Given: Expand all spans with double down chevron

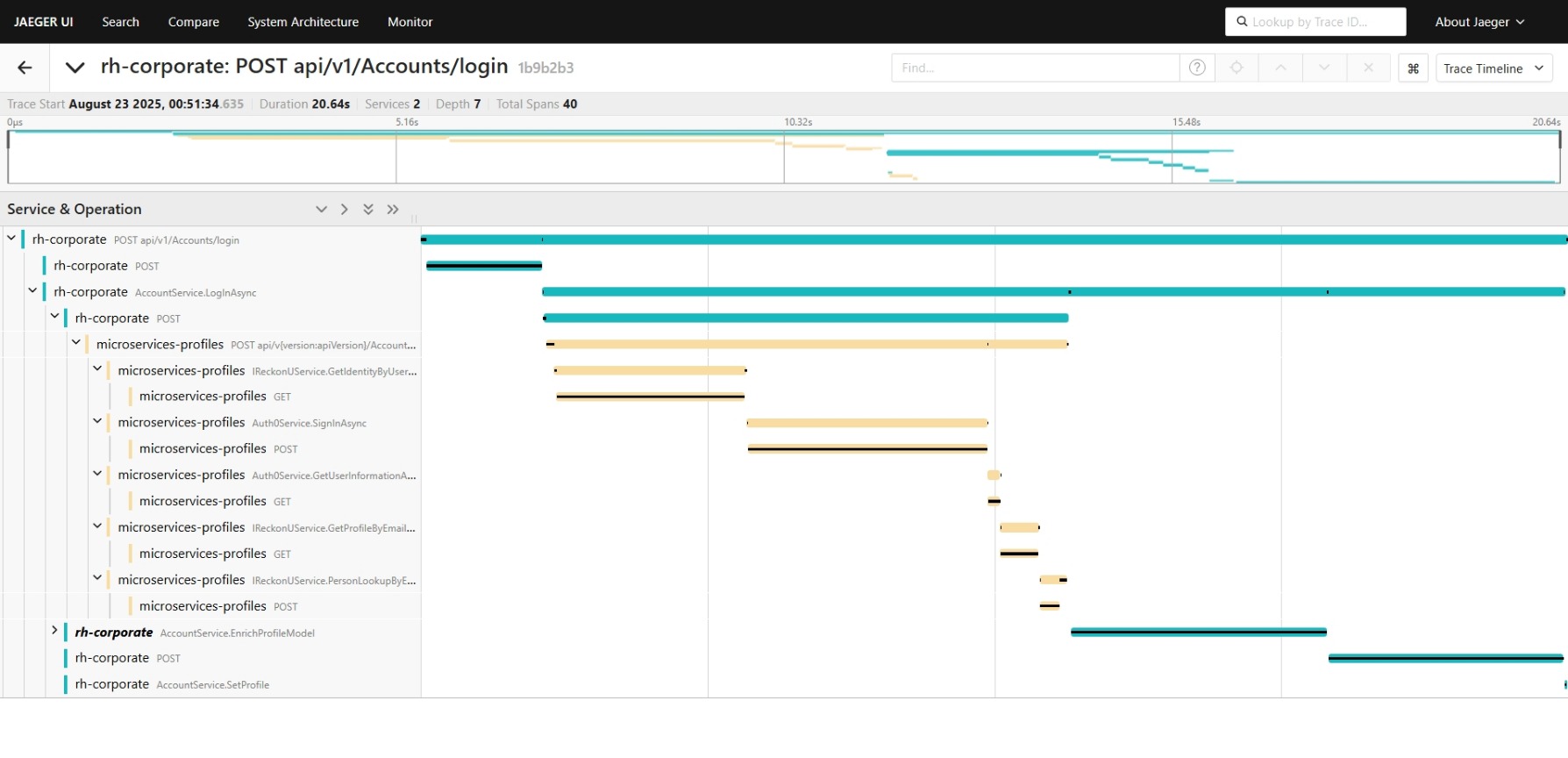Looking at the screenshot, I should pos(368,210).
